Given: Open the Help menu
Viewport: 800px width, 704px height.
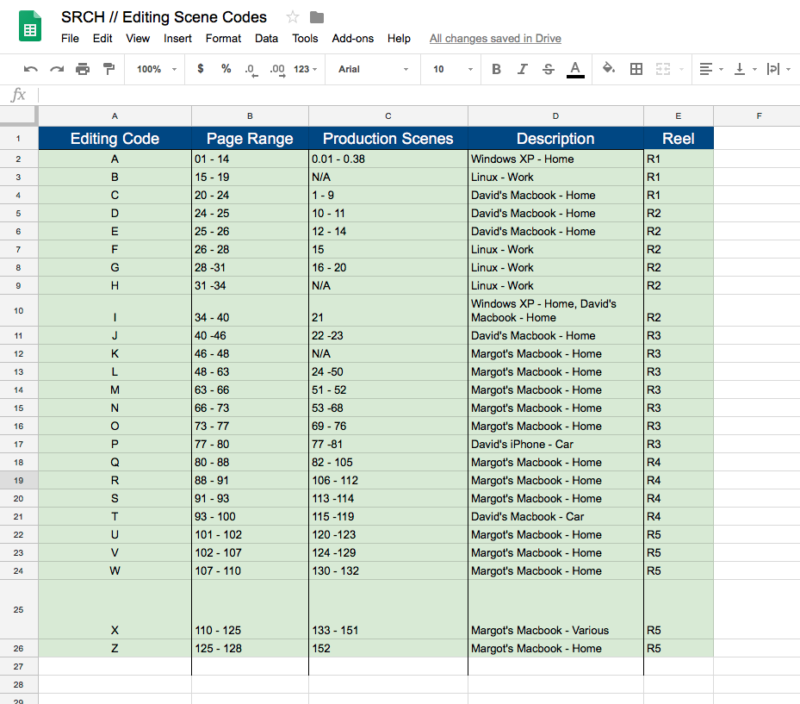Looking at the screenshot, I should point(398,38).
